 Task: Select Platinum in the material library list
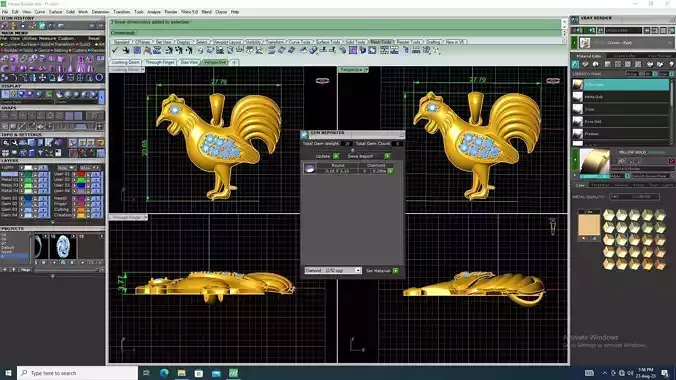pos(620,134)
